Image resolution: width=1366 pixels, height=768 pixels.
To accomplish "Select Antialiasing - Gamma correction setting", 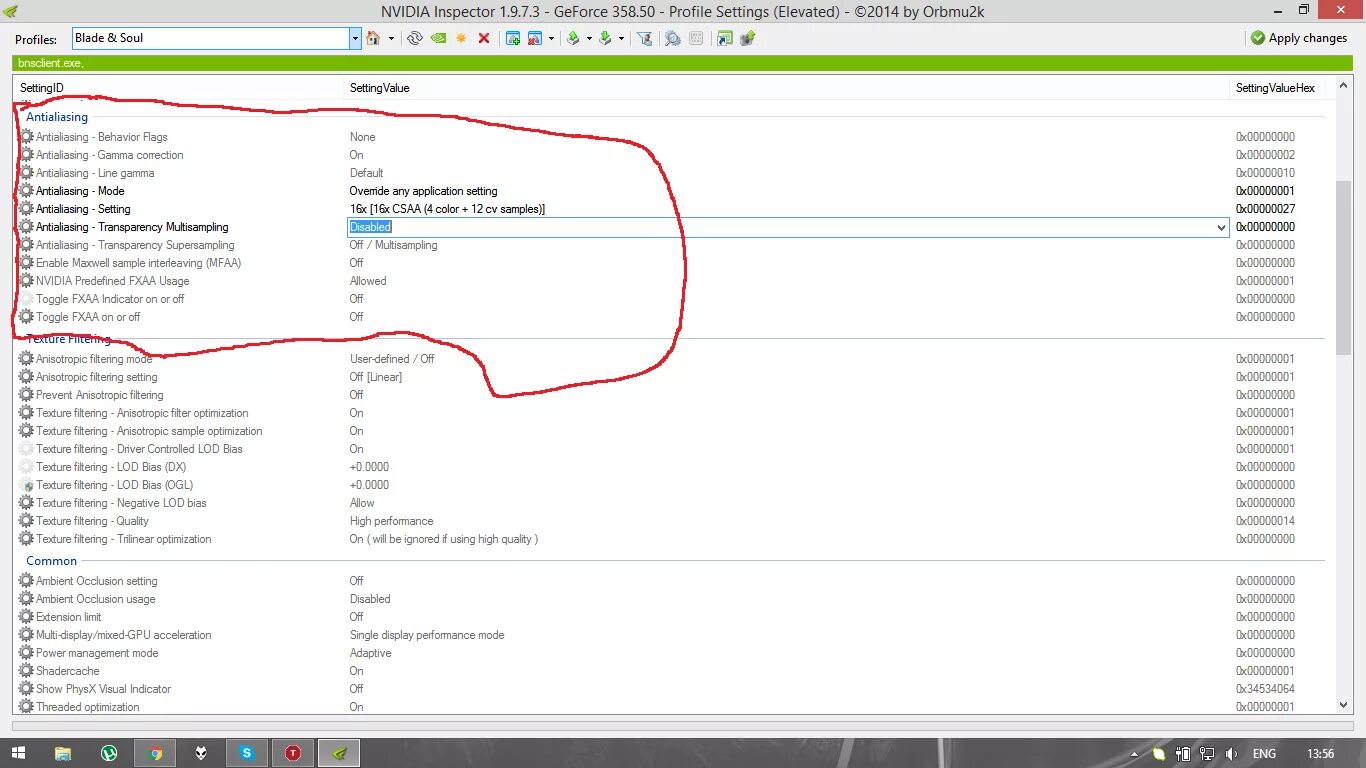I will pos(672,155).
